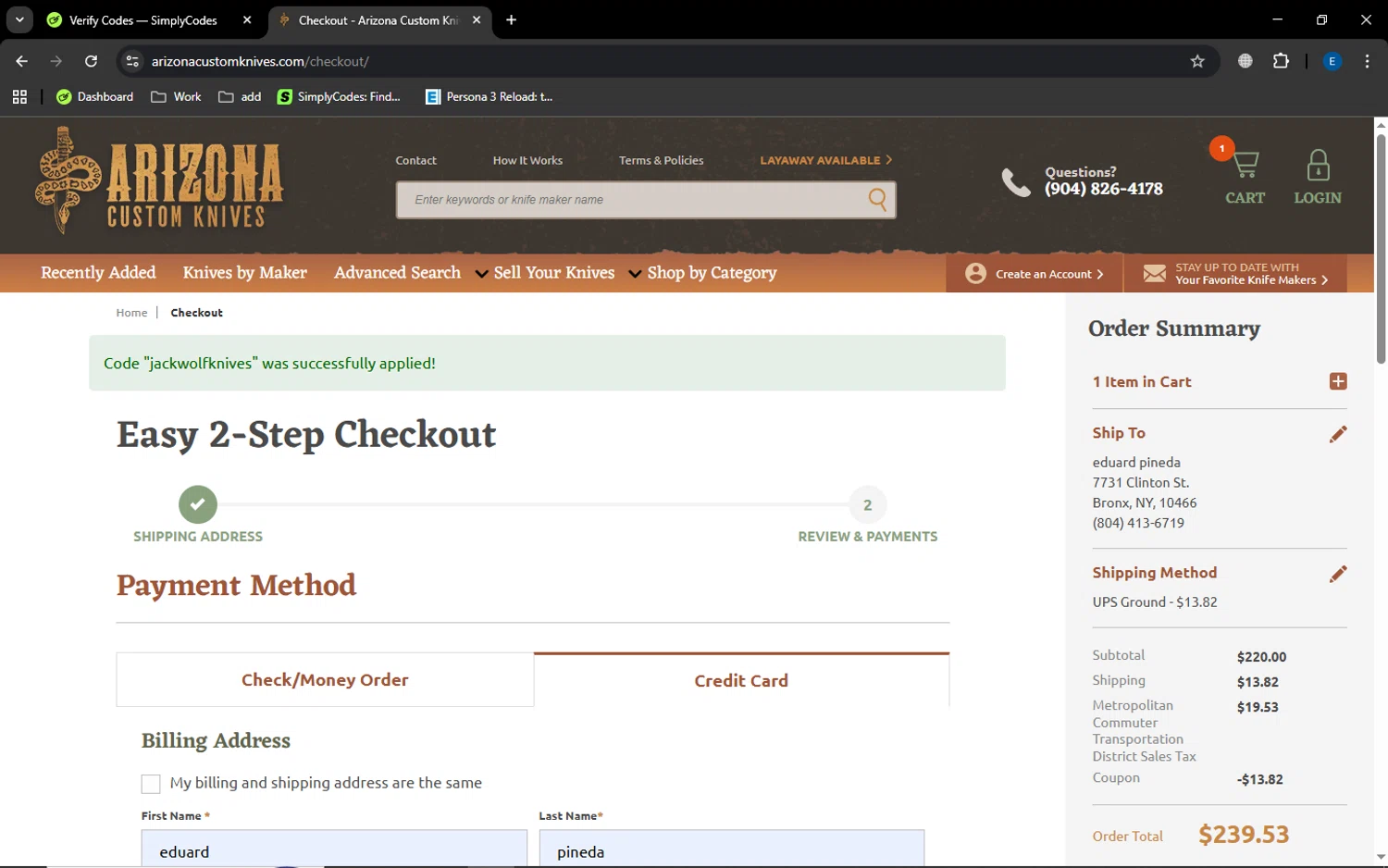Reload the checkout page
The width and height of the screenshot is (1388, 868).
coord(91,61)
